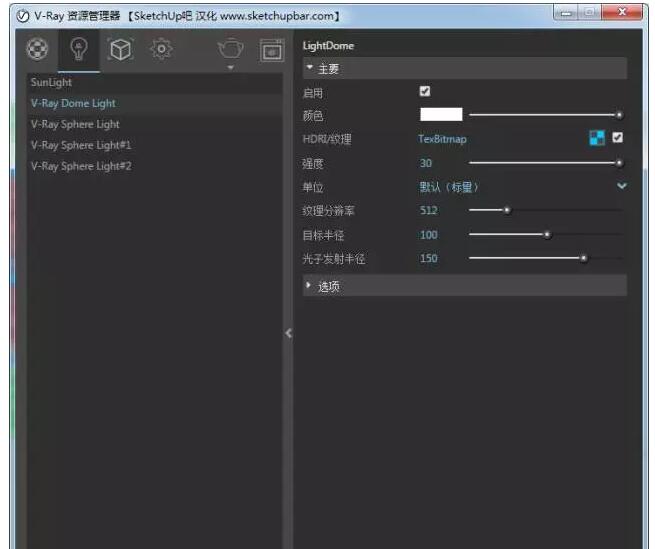Select V-Ray Sphere Light in the list

155,125
